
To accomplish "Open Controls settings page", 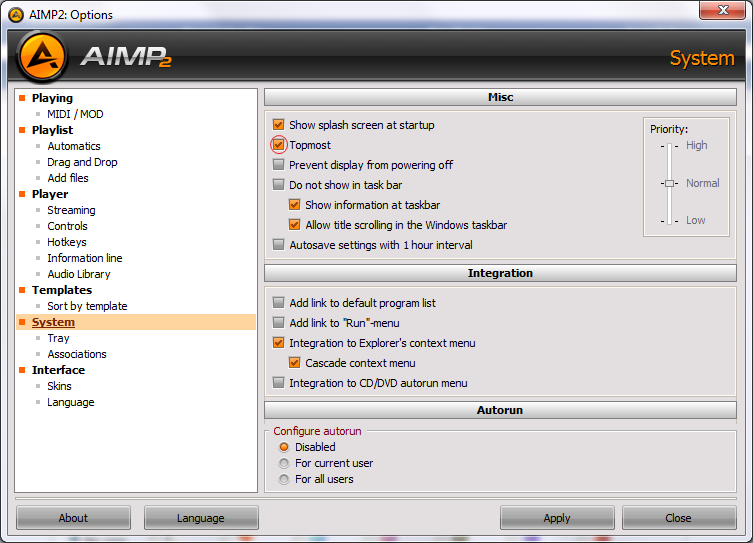I will coord(67,226).
